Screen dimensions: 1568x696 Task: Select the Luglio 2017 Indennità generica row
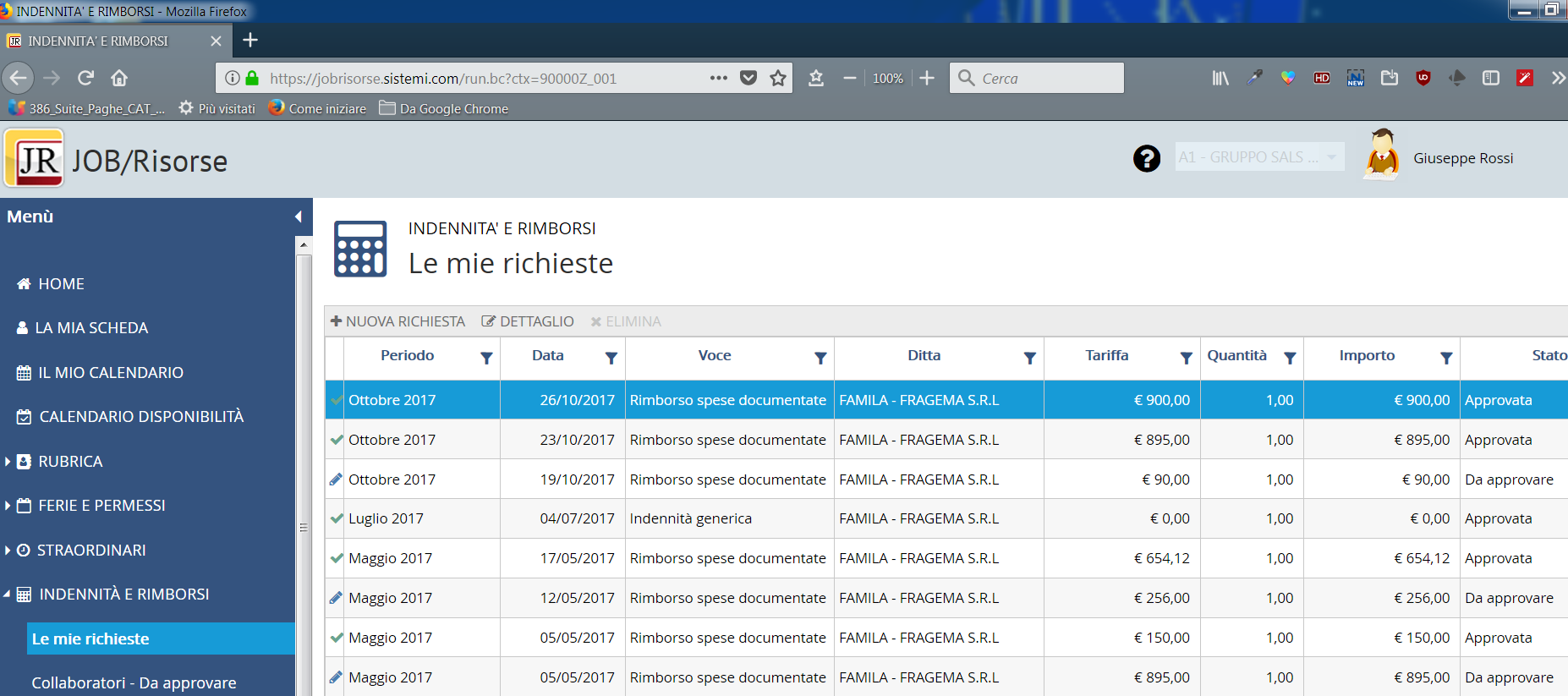689,518
